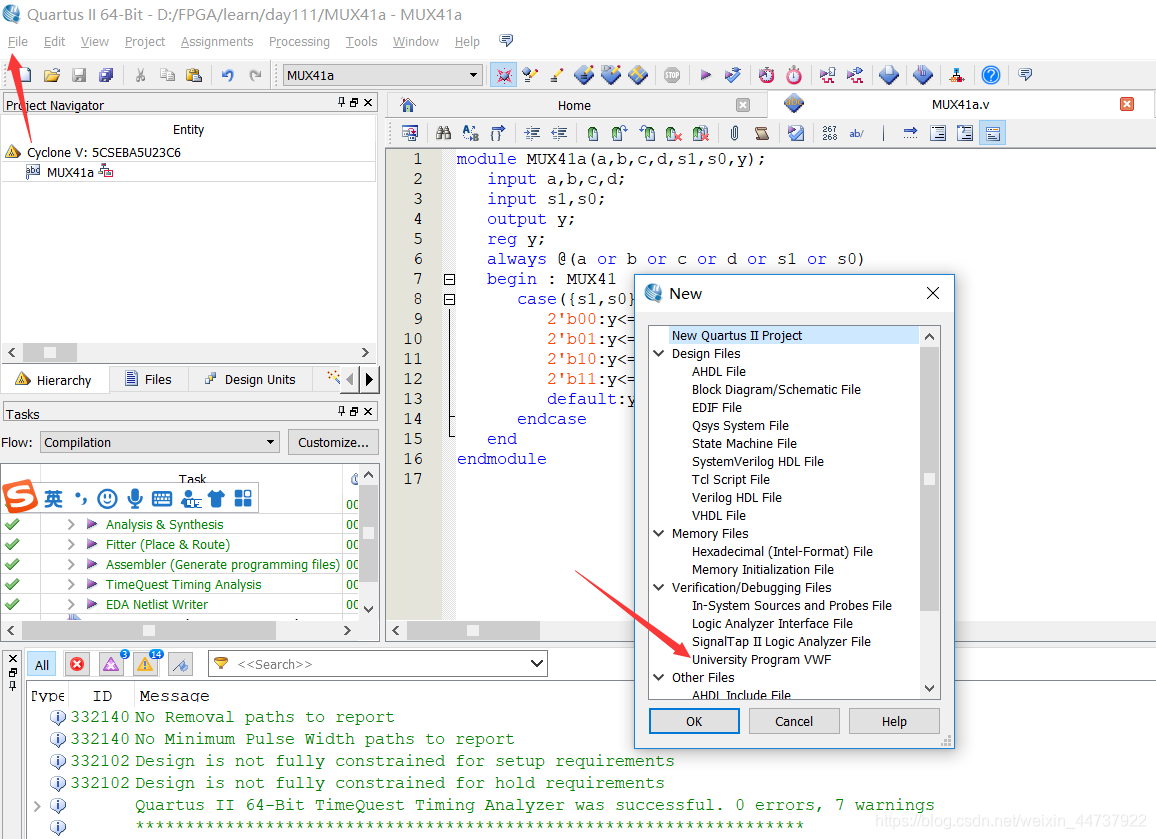Click the Replace text icon in editor
This screenshot has height=839, width=1156.
[470, 133]
